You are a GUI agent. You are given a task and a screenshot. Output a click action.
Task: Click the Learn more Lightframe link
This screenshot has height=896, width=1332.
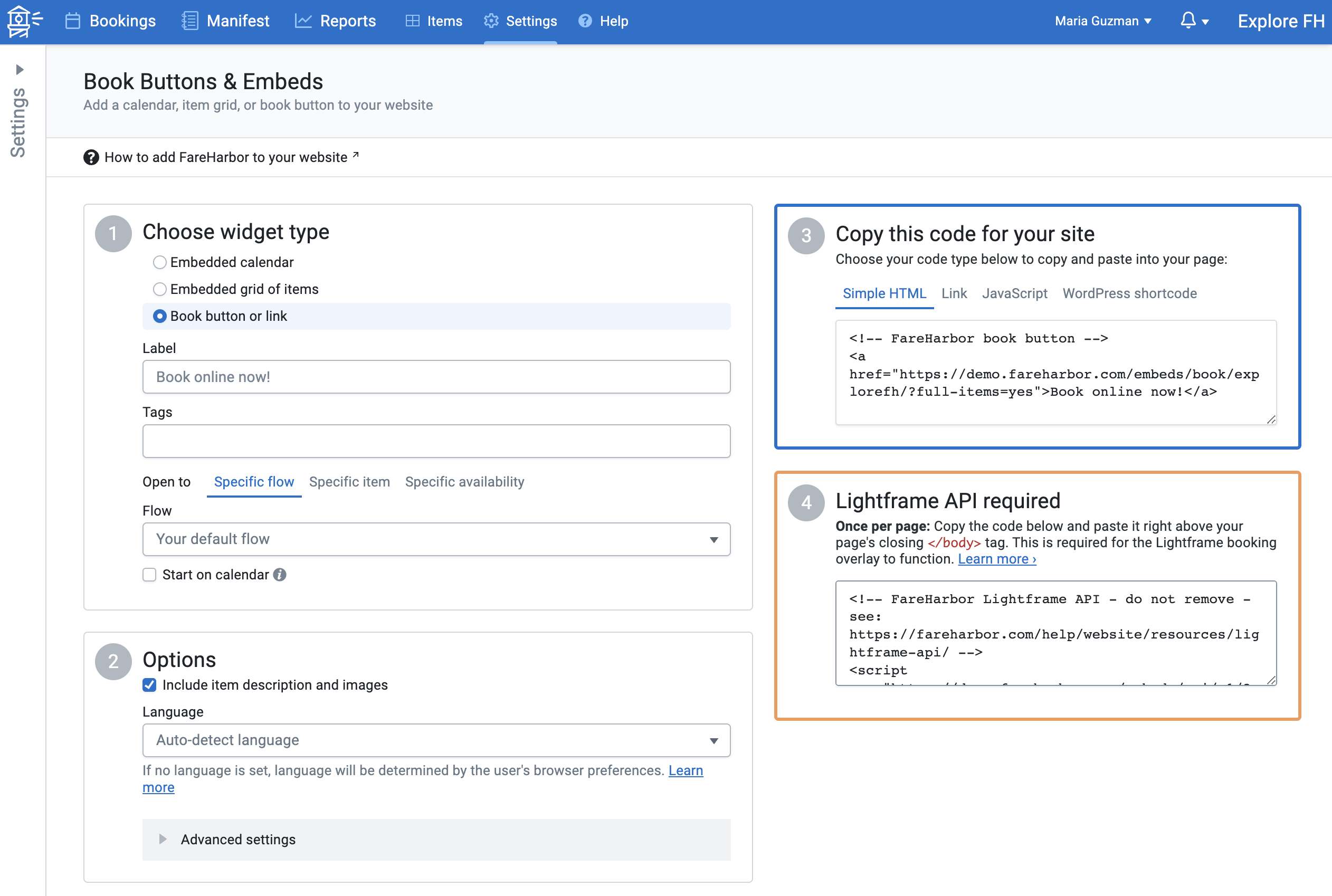click(996, 559)
